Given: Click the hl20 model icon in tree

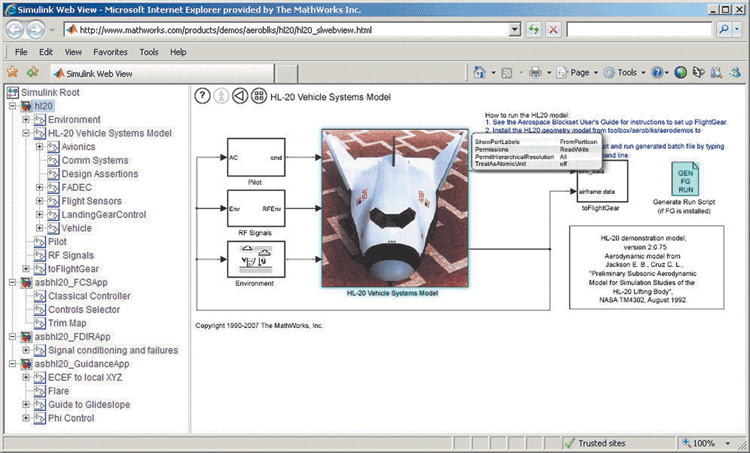Looking at the screenshot, I should 26,106.
